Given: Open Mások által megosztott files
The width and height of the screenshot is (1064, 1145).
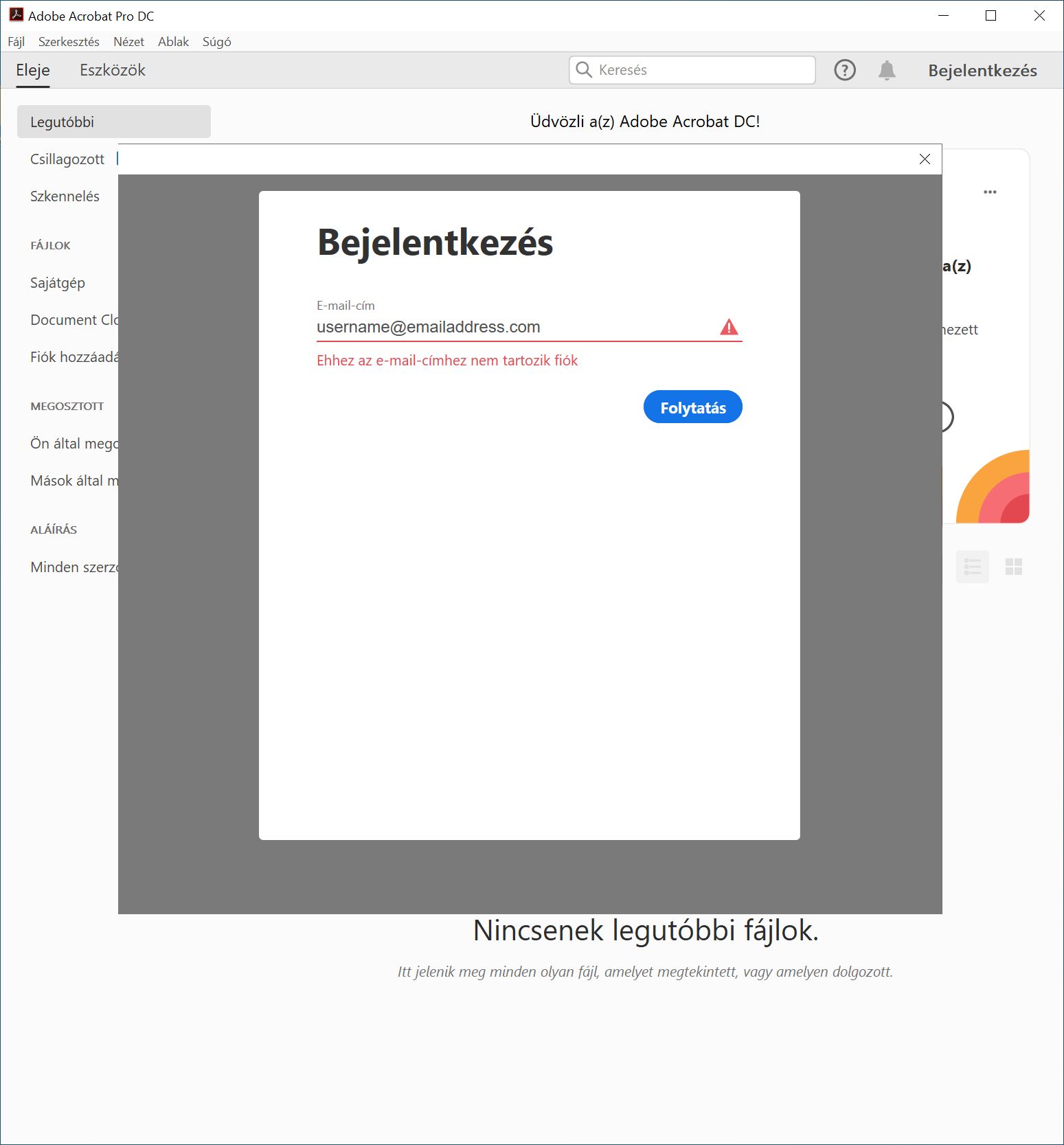Looking at the screenshot, I should tap(74, 481).
